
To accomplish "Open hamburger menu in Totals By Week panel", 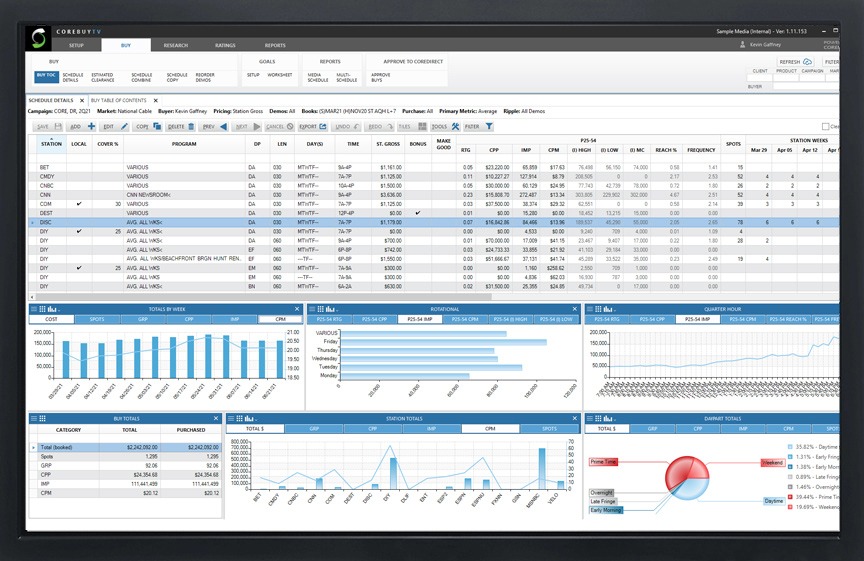I will [34, 309].
